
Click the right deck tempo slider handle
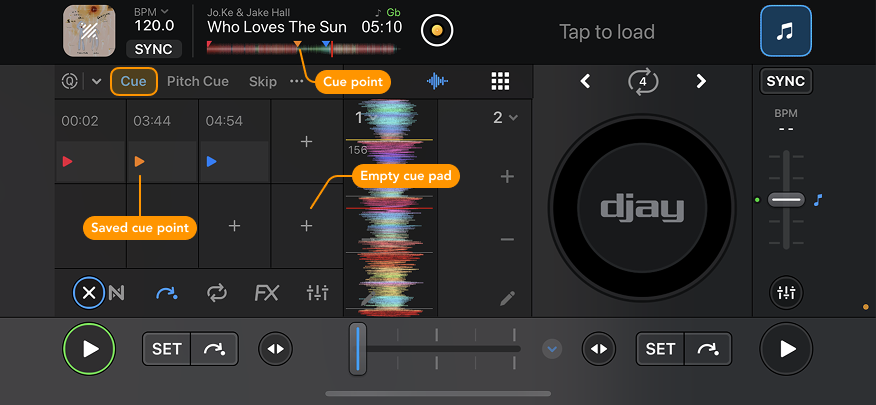pos(786,200)
